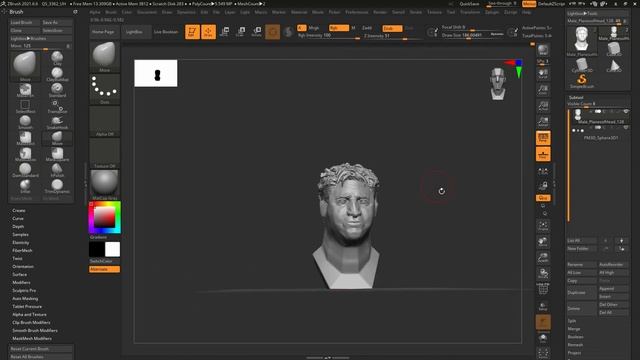Image resolution: width=640 pixels, height=360 pixels.
Task: Click Reset Current Brush
Action: [41, 349]
